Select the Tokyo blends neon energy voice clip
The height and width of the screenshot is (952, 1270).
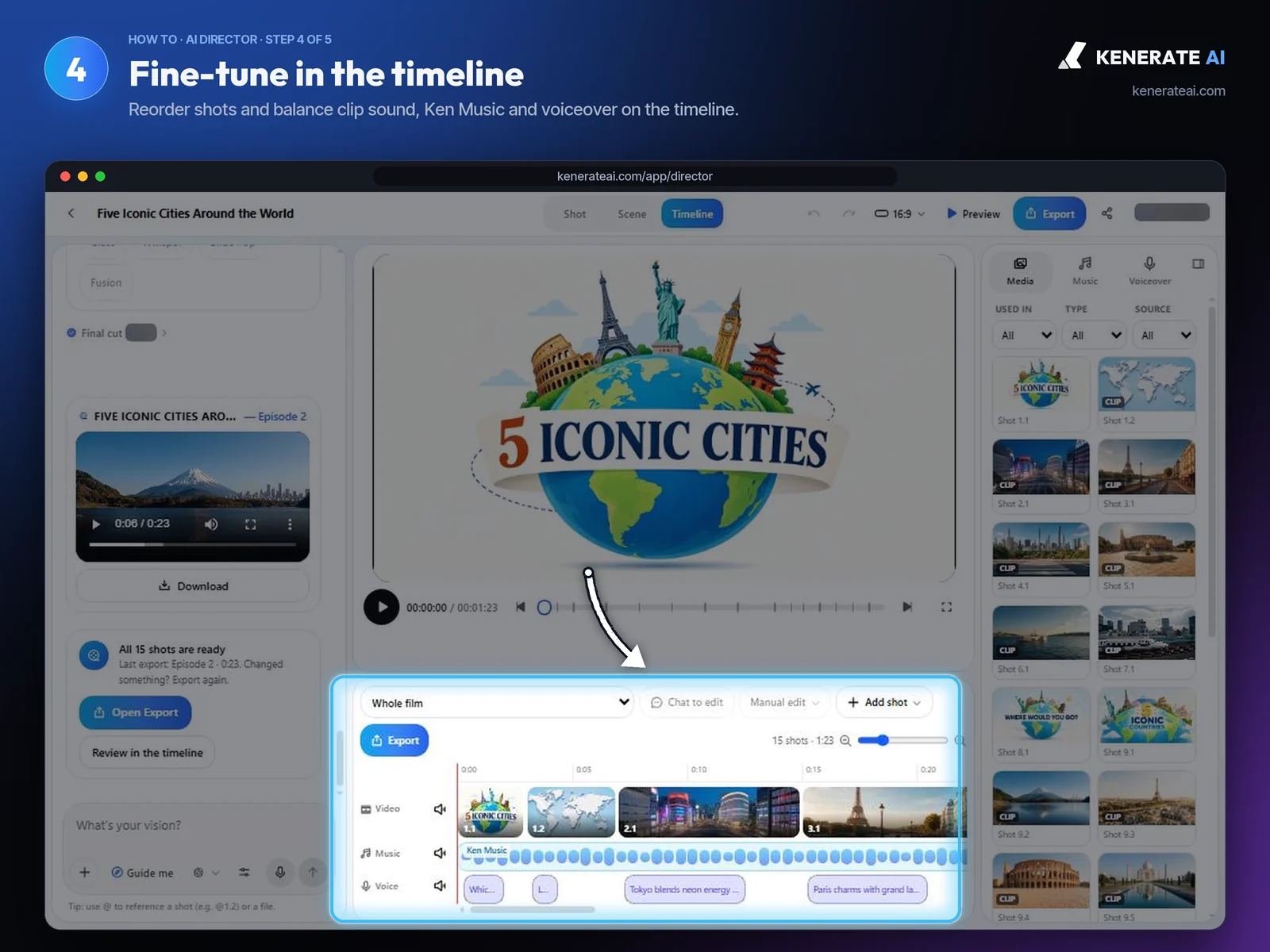tap(685, 890)
